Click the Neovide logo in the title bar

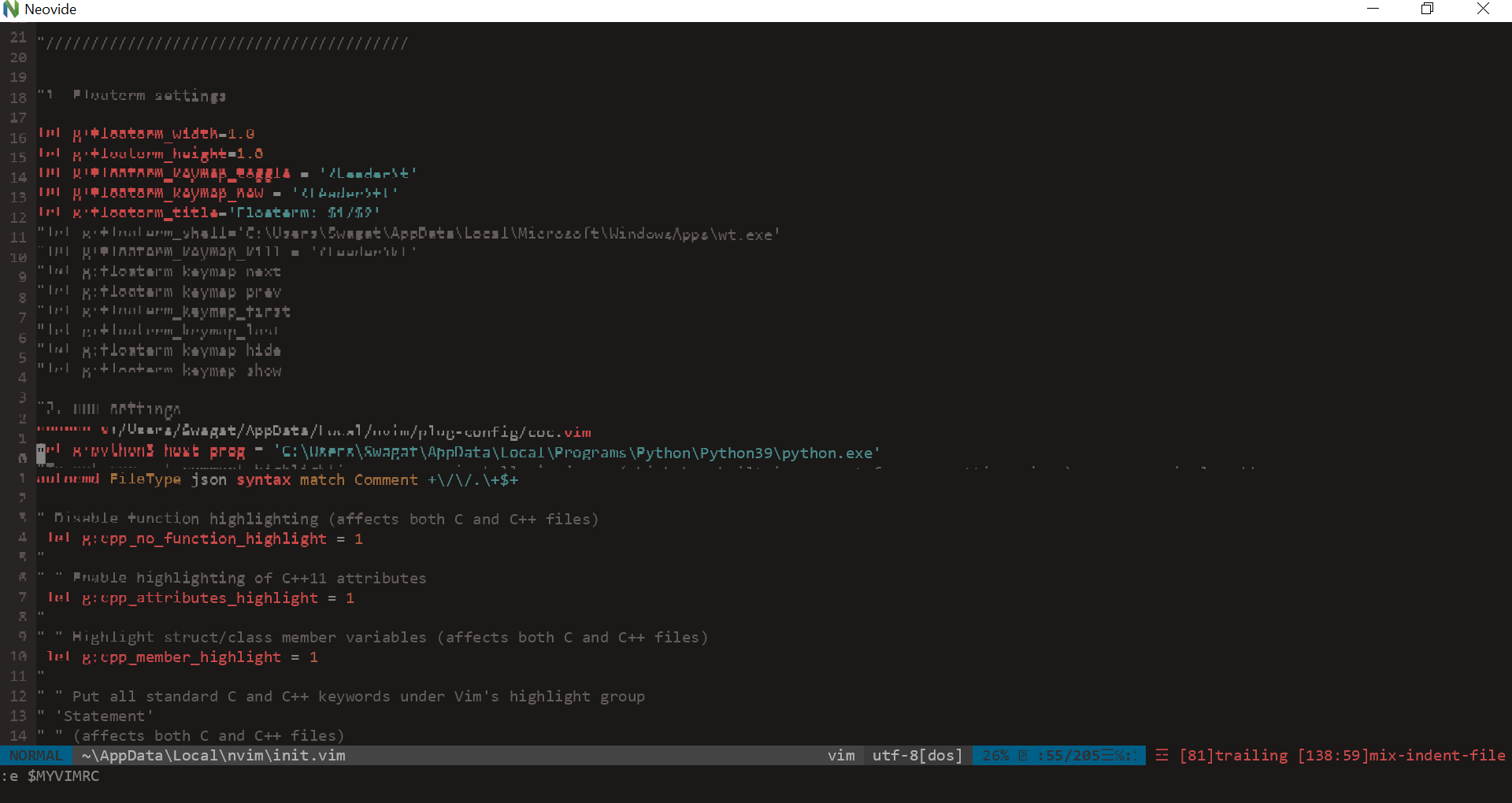(x=11, y=9)
